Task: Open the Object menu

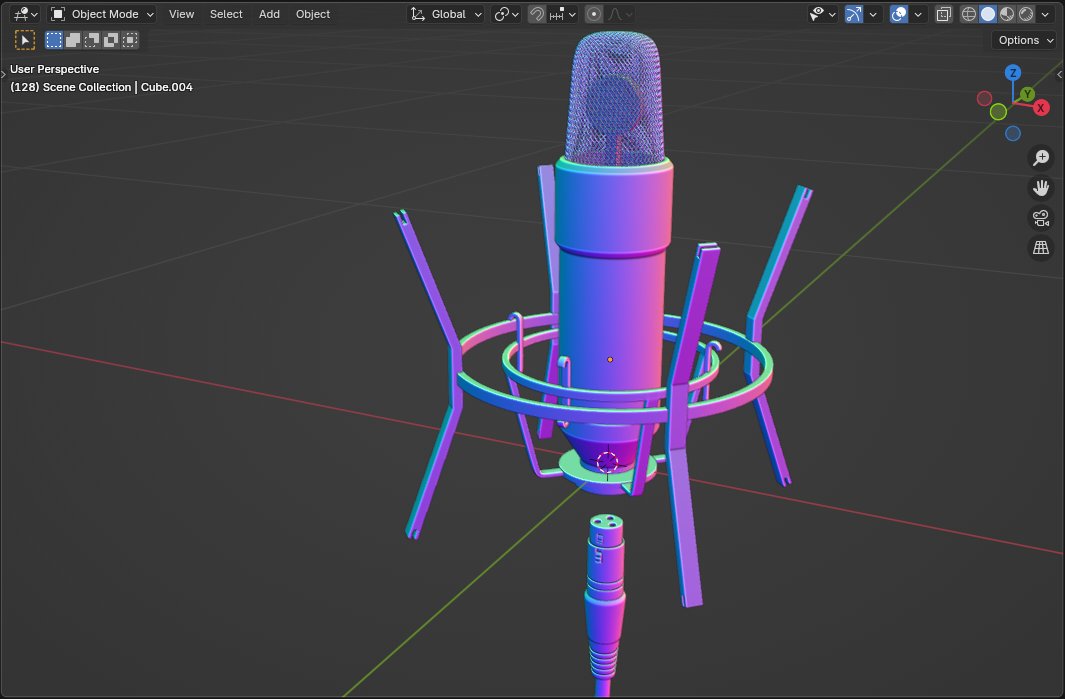Action: pyautogui.click(x=312, y=14)
